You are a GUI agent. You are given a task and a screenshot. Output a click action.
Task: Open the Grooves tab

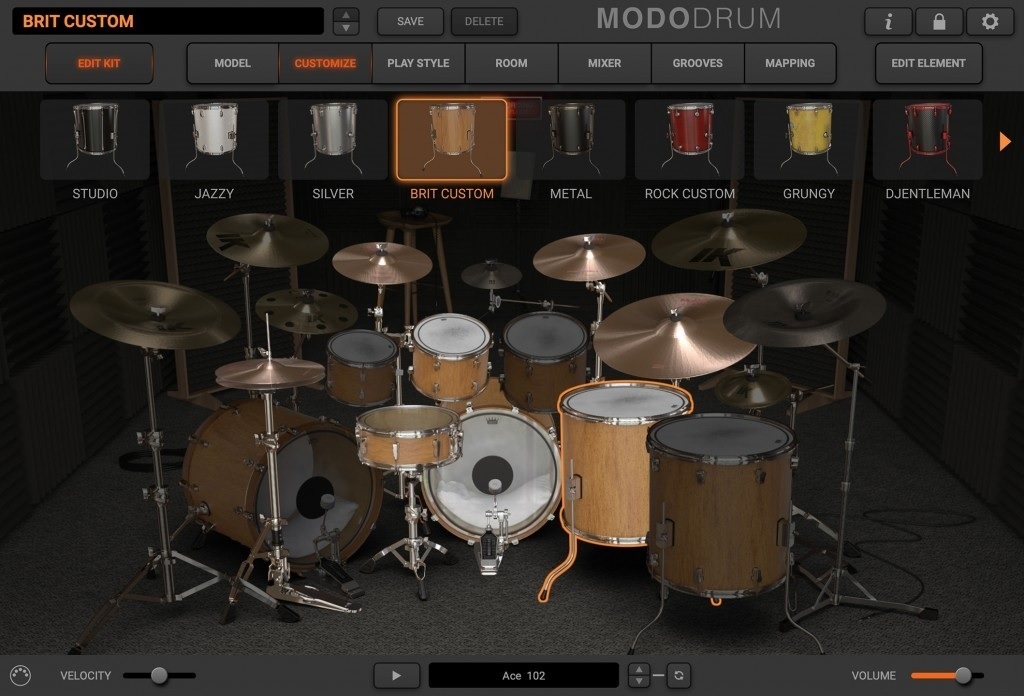click(697, 63)
